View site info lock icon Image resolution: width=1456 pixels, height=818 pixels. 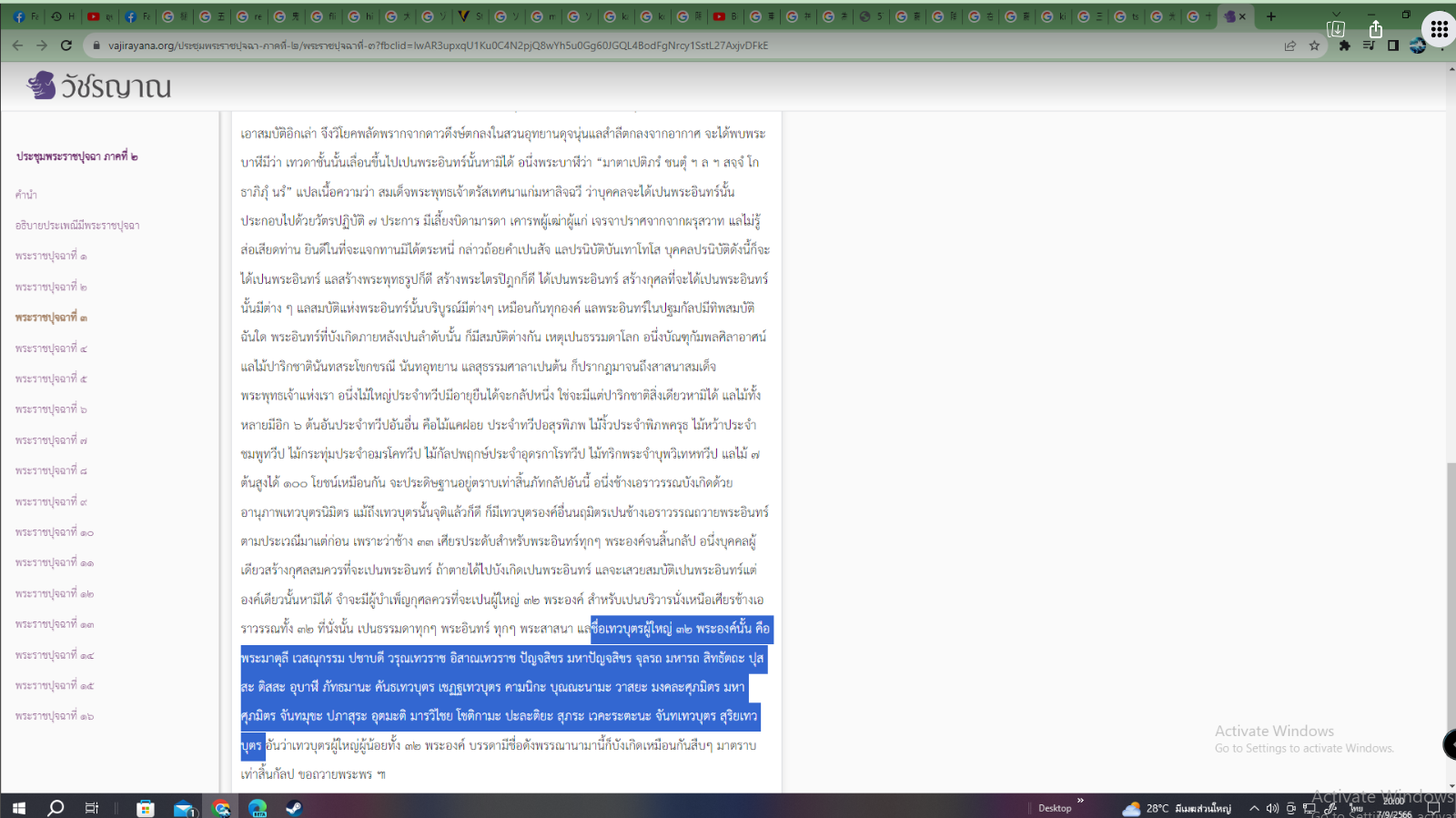coord(96,45)
